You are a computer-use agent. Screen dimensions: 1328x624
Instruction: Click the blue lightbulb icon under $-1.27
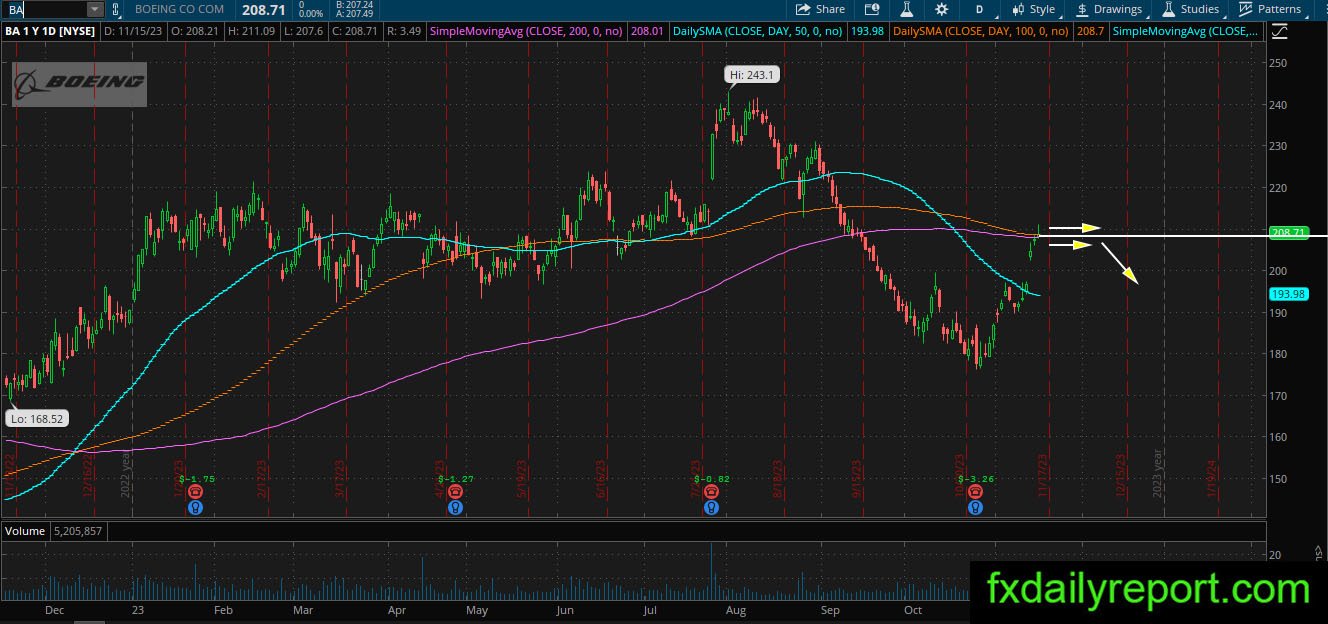point(455,507)
